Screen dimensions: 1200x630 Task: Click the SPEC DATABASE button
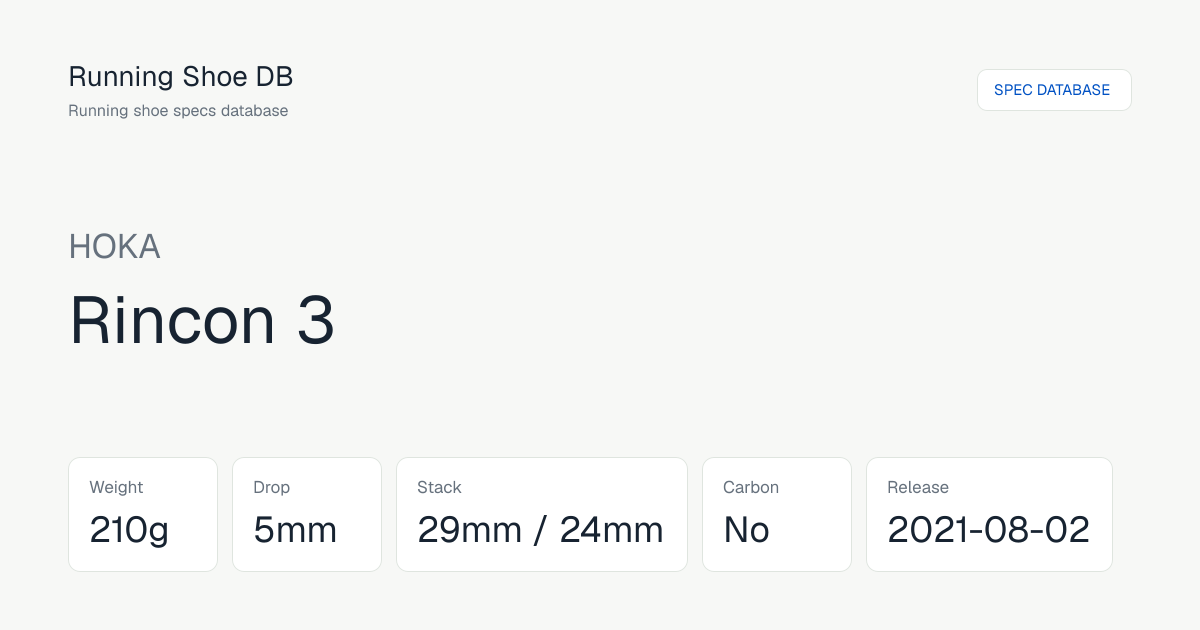[x=1054, y=90]
